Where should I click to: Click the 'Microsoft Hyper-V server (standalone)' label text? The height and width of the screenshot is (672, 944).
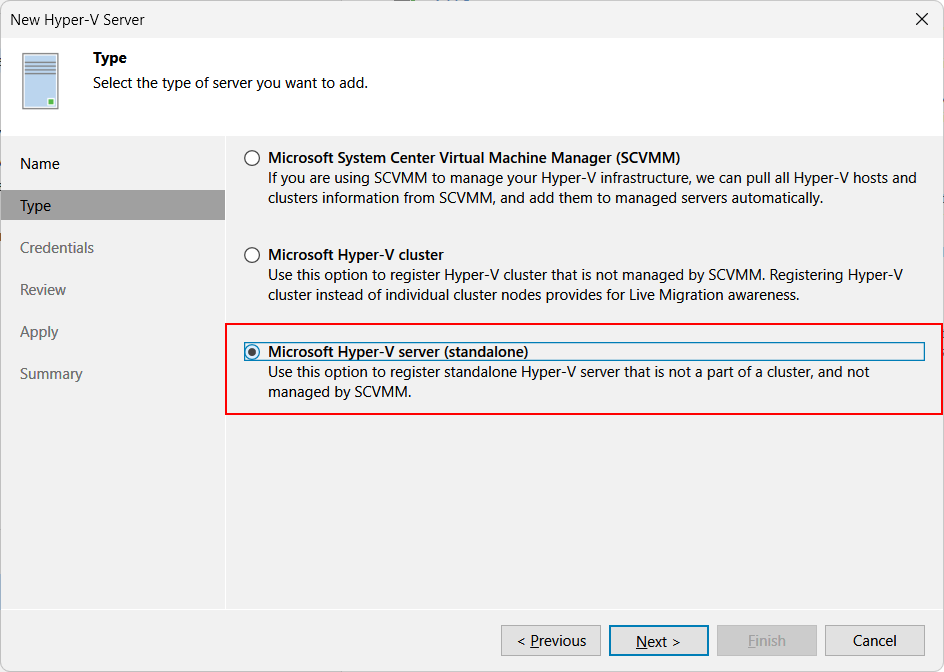pyautogui.click(x=398, y=352)
